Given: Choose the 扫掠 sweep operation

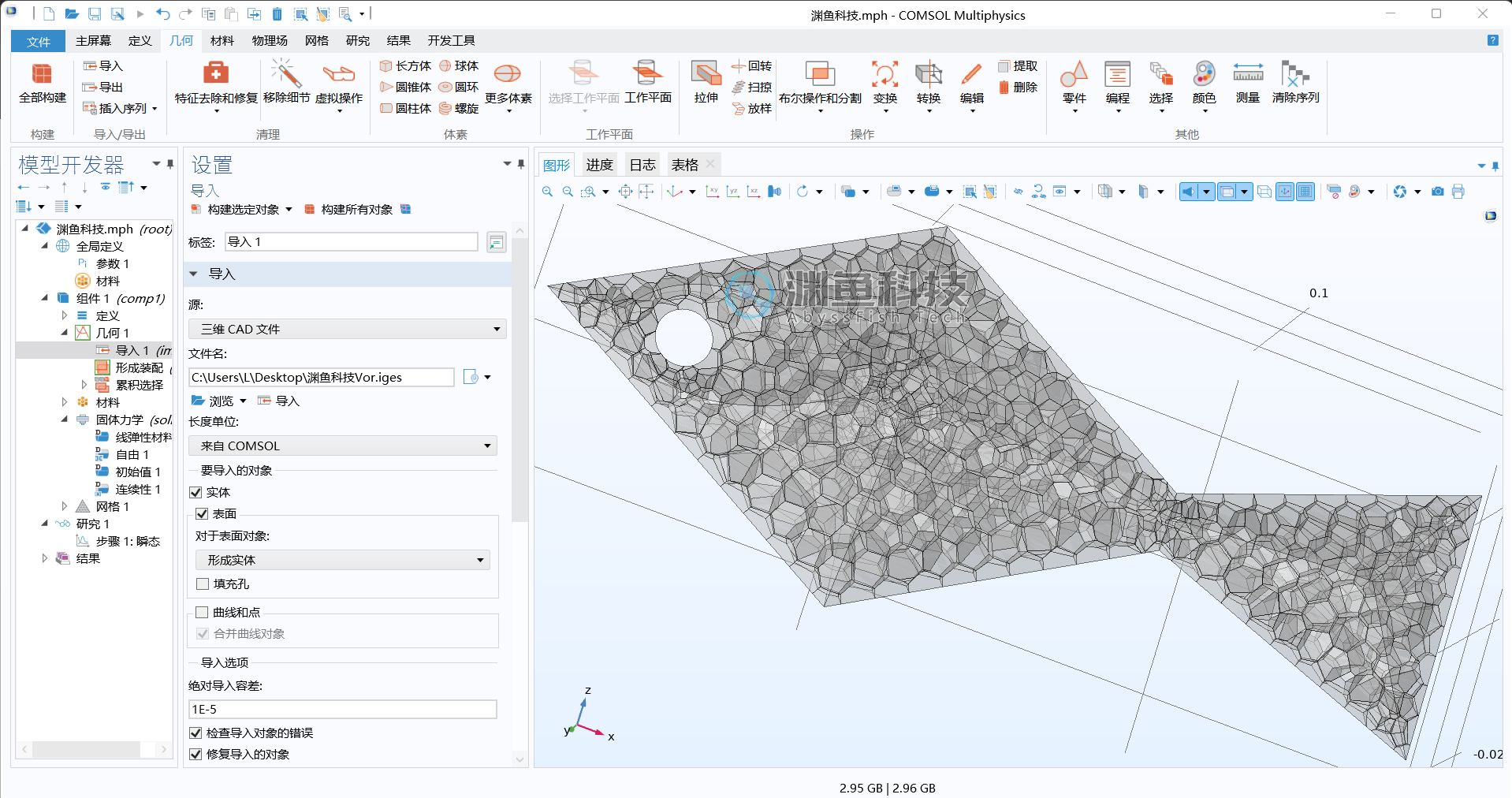Looking at the screenshot, I should (x=752, y=88).
